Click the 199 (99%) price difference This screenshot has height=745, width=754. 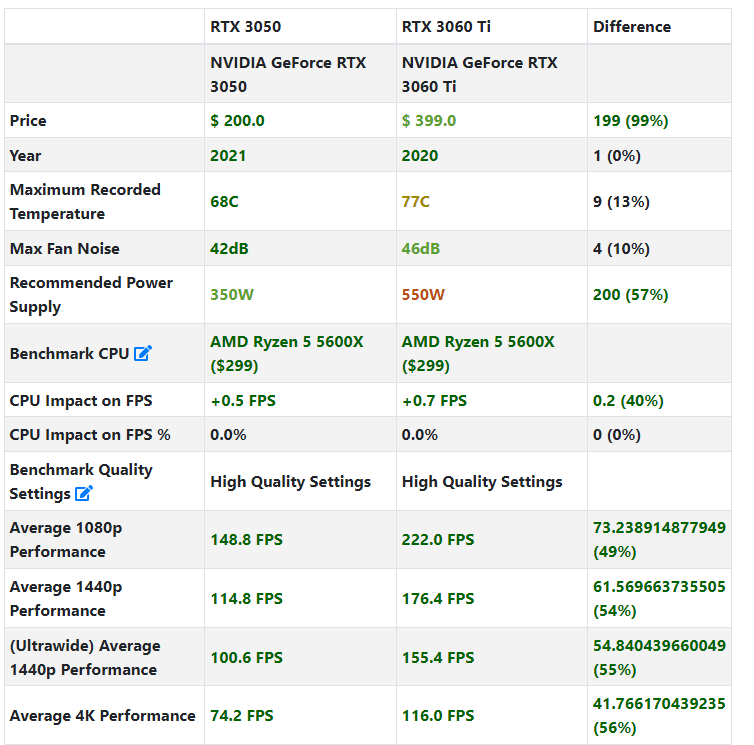[x=631, y=120]
